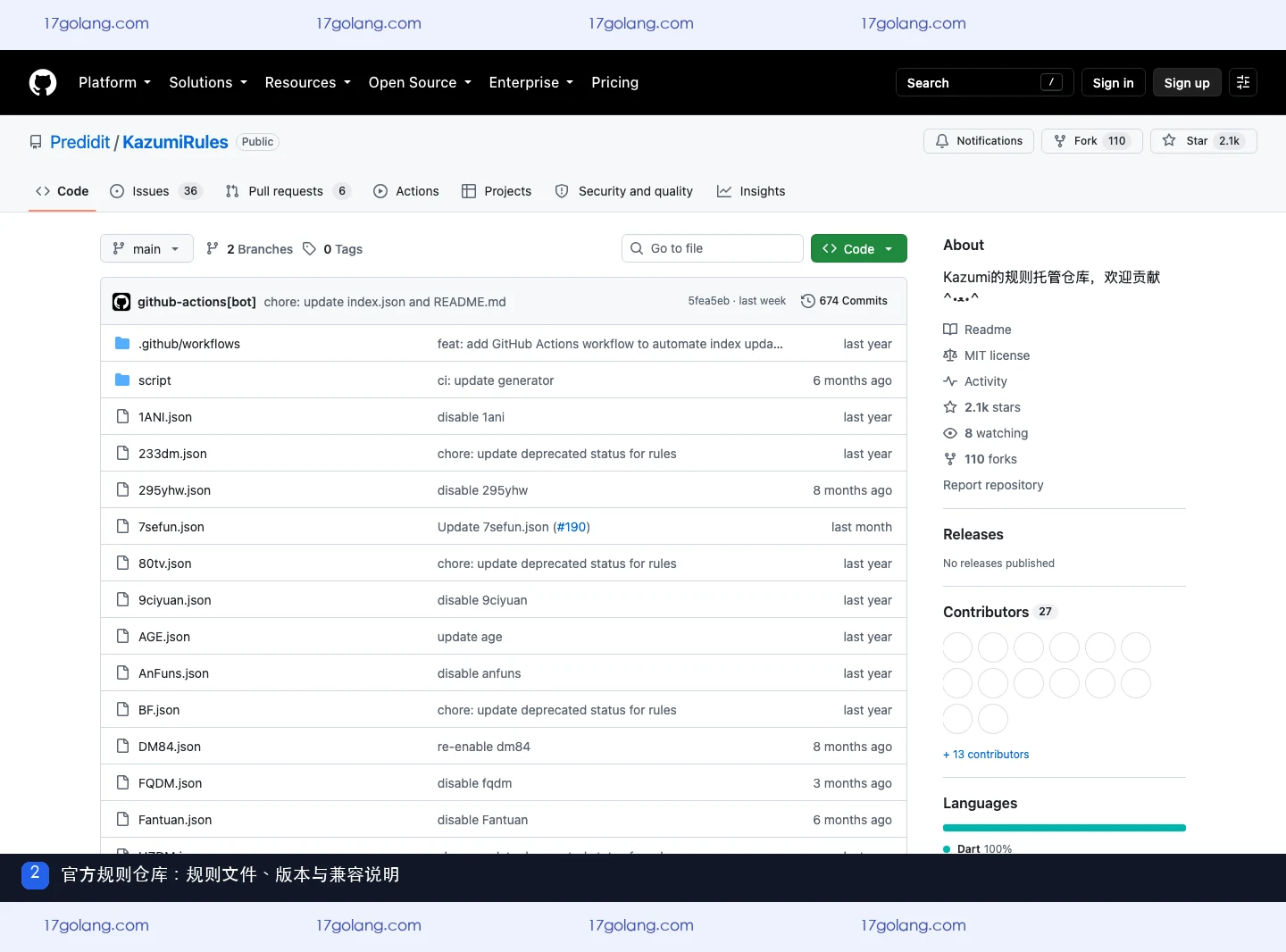This screenshot has height=952, width=1286.
Task: Open the 'disable fqdm' commit message
Action: [x=474, y=783]
